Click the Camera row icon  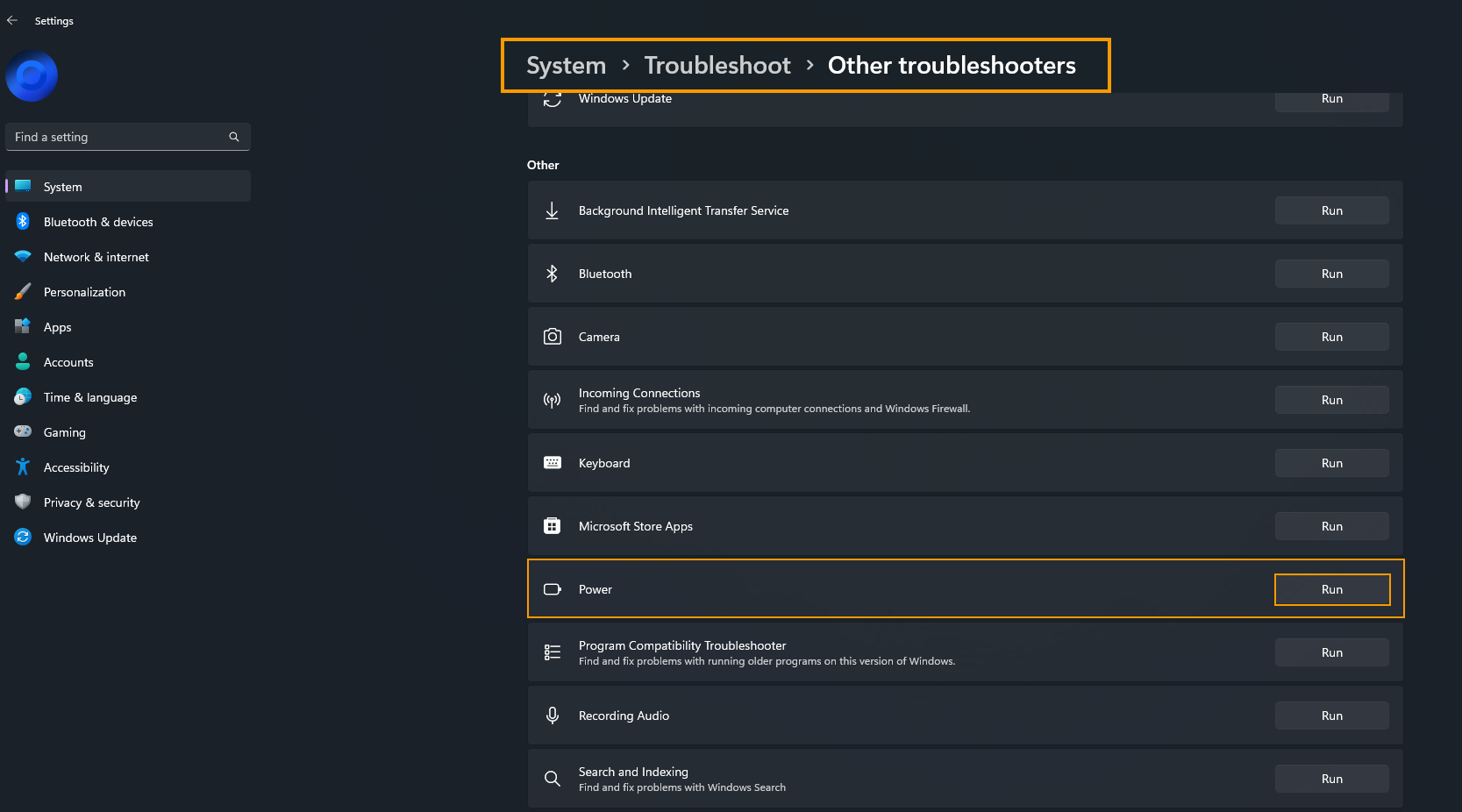552,337
